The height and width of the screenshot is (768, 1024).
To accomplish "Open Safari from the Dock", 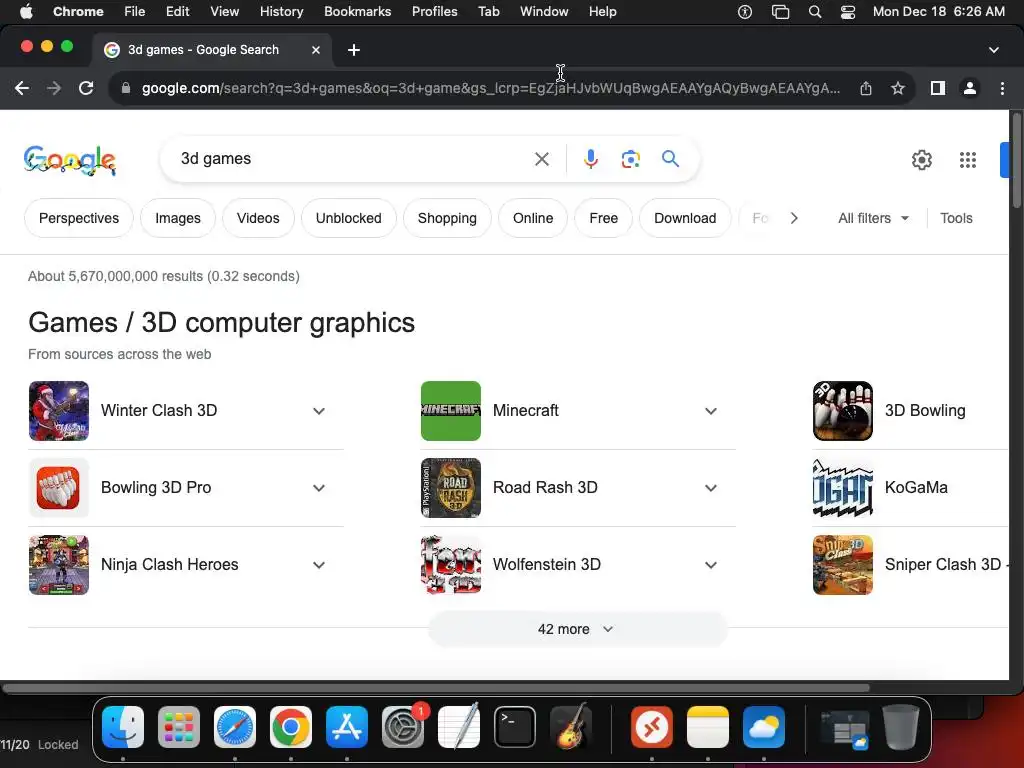I will pyautogui.click(x=235, y=727).
